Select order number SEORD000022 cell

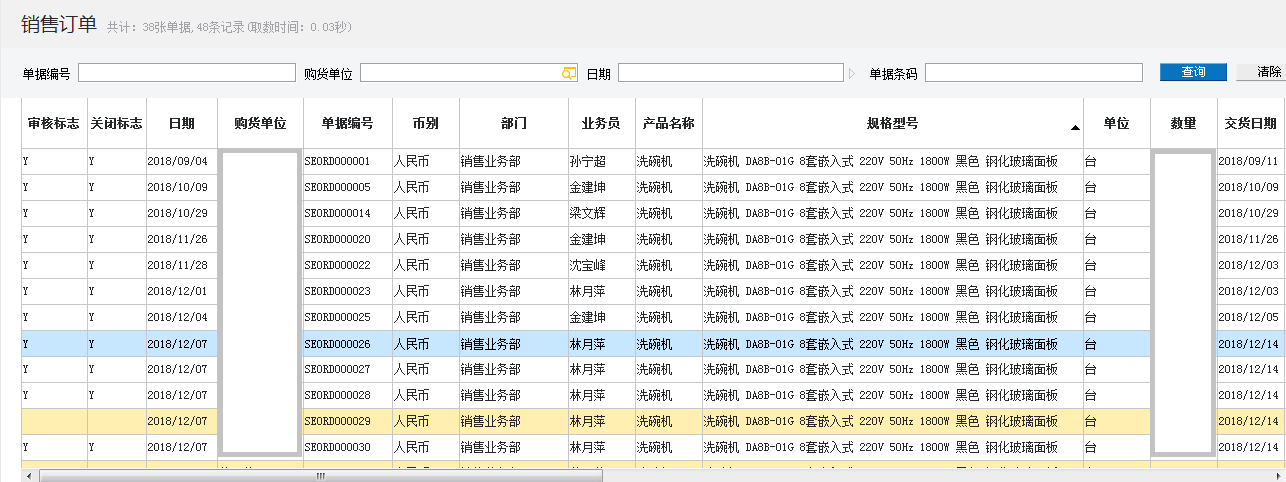coord(347,266)
